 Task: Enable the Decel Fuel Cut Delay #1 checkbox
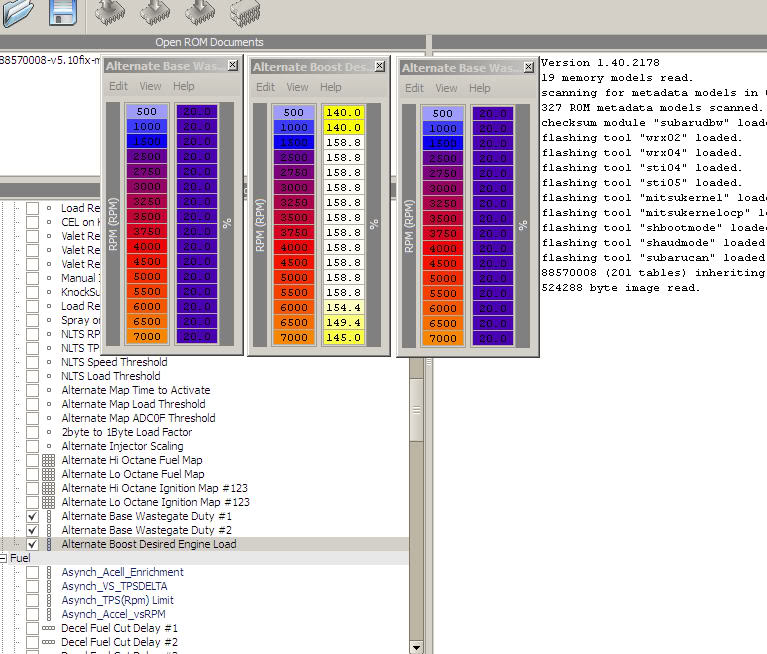(x=32, y=628)
